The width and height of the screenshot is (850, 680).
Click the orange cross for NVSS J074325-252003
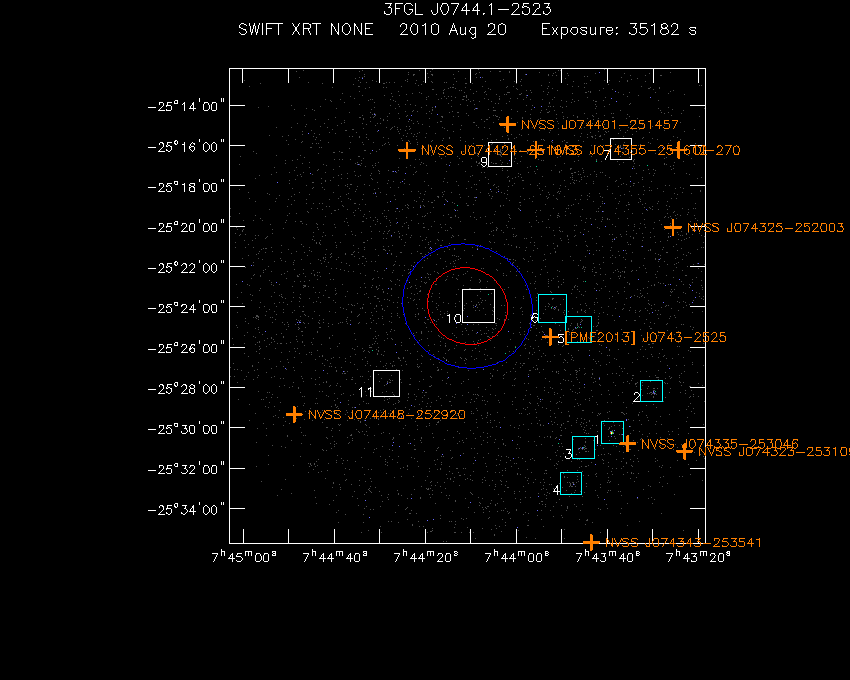pos(673,228)
